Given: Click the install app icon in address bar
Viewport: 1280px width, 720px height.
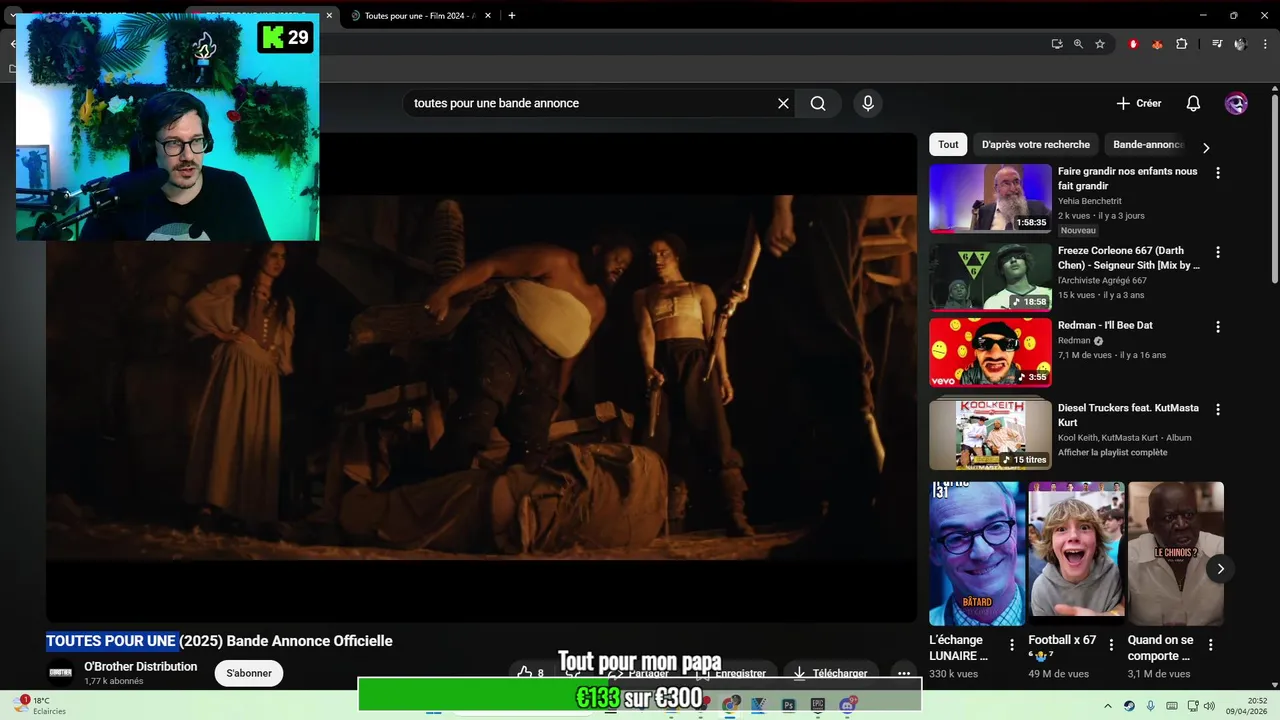Looking at the screenshot, I should (x=1057, y=44).
